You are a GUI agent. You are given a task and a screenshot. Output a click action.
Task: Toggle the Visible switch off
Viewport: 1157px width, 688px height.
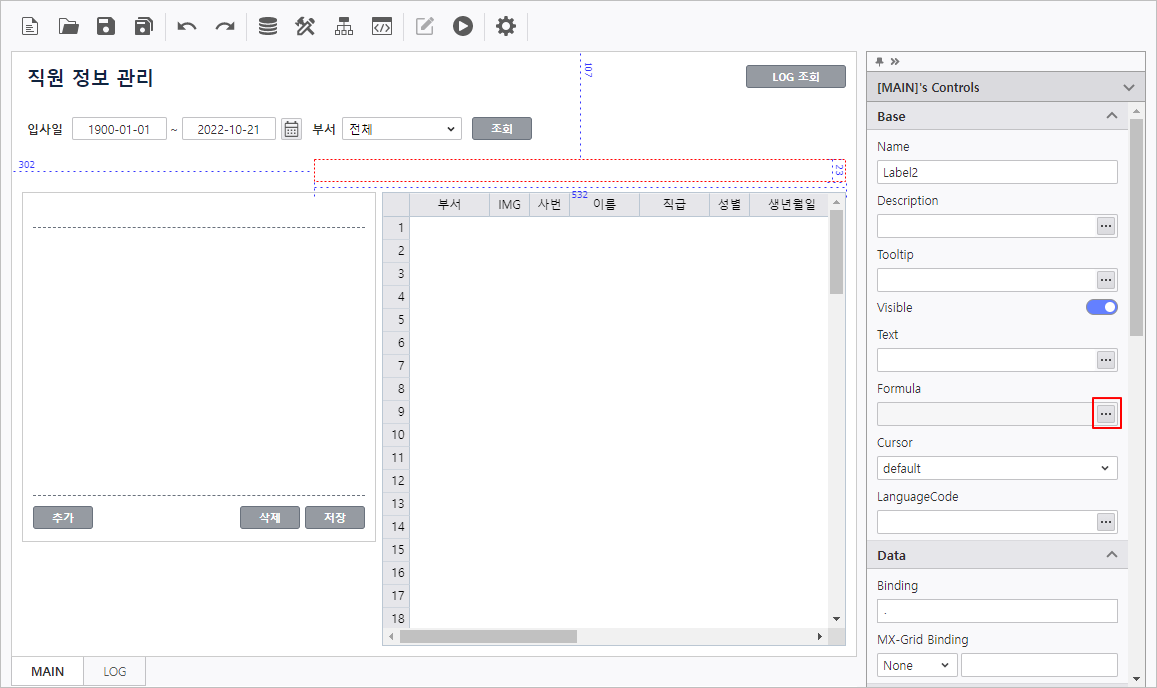coord(1101,307)
